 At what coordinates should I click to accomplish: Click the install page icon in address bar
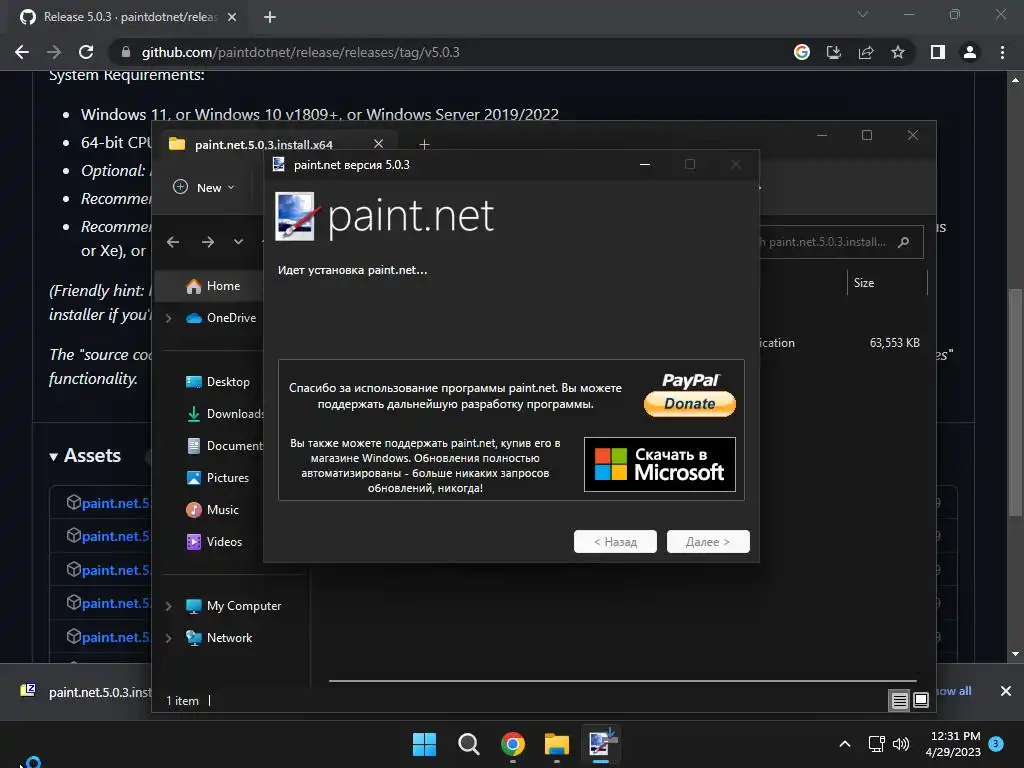[834, 52]
